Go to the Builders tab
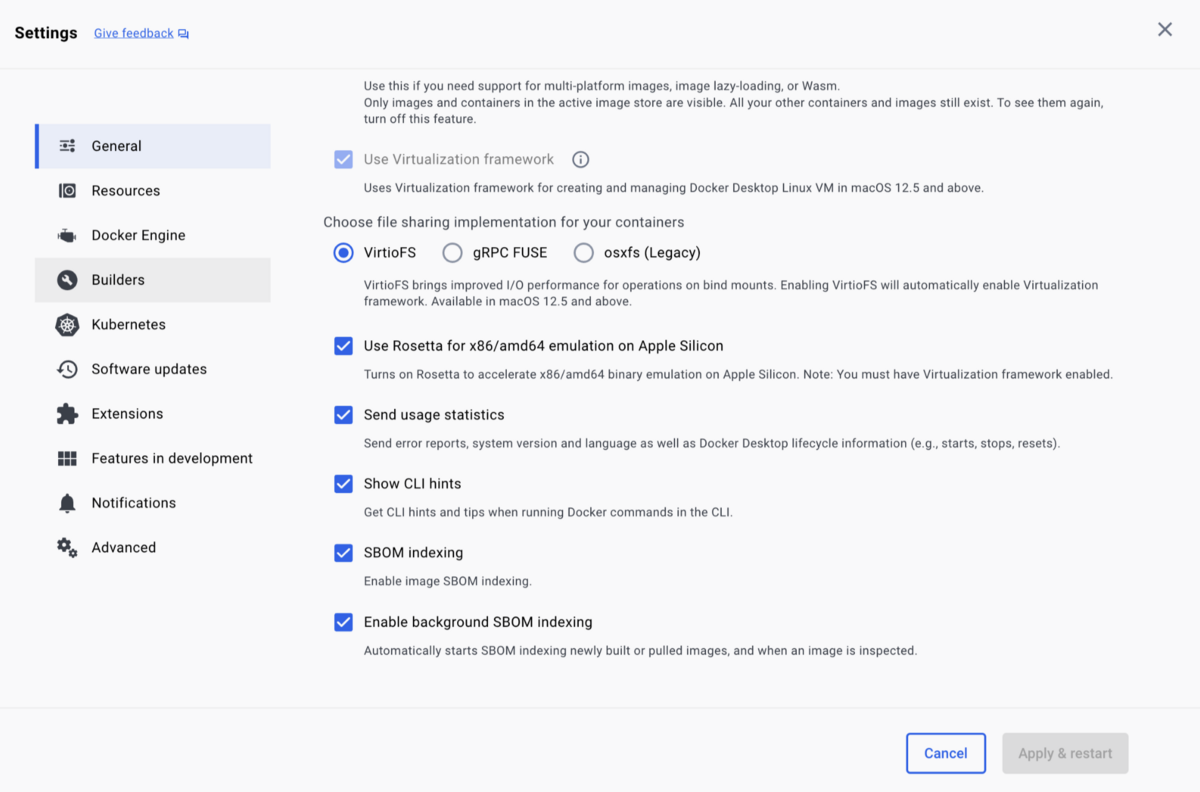Viewport: 1200px width, 792px height. click(x=153, y=280)
